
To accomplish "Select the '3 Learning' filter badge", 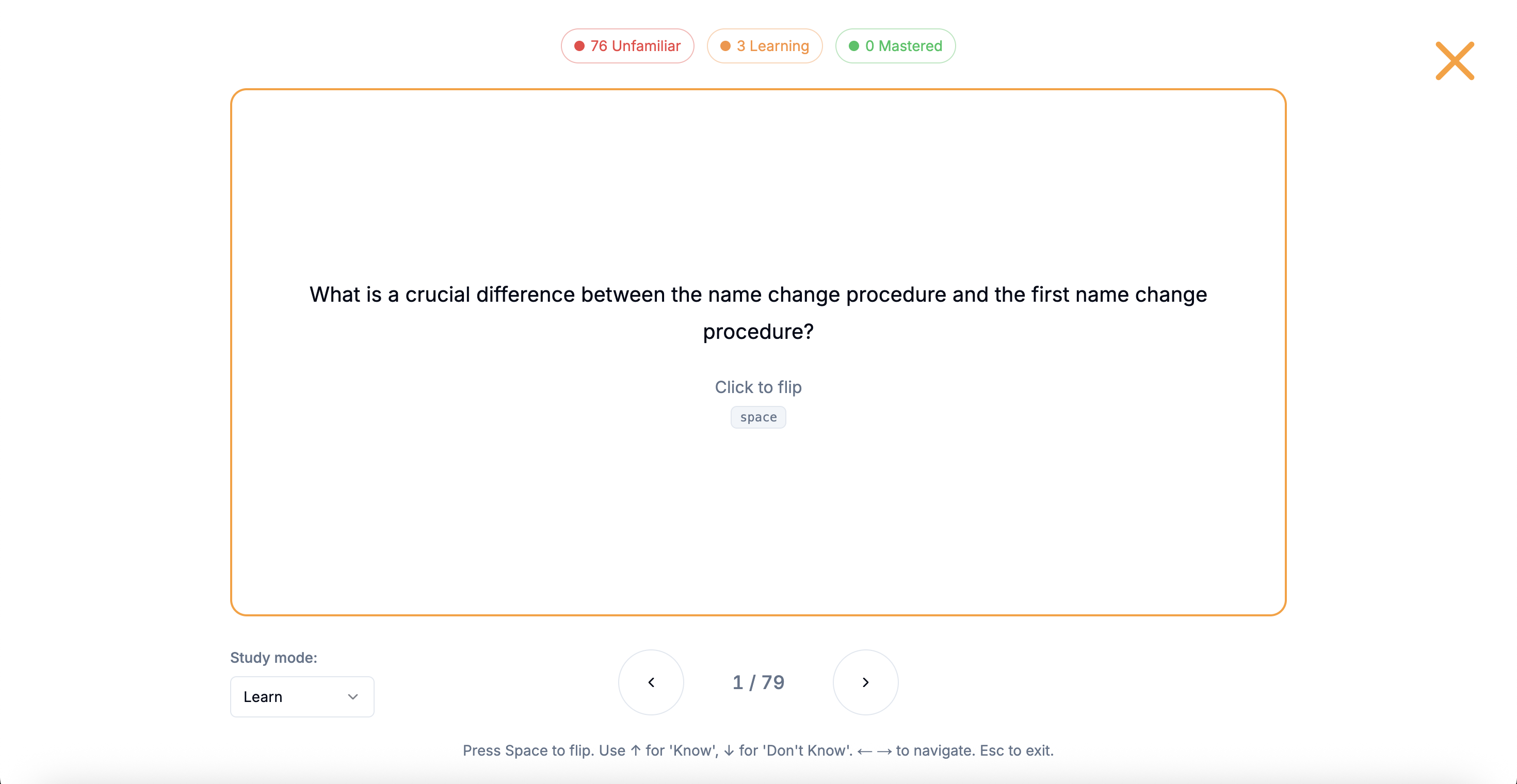I will click(x=764, y=45).
